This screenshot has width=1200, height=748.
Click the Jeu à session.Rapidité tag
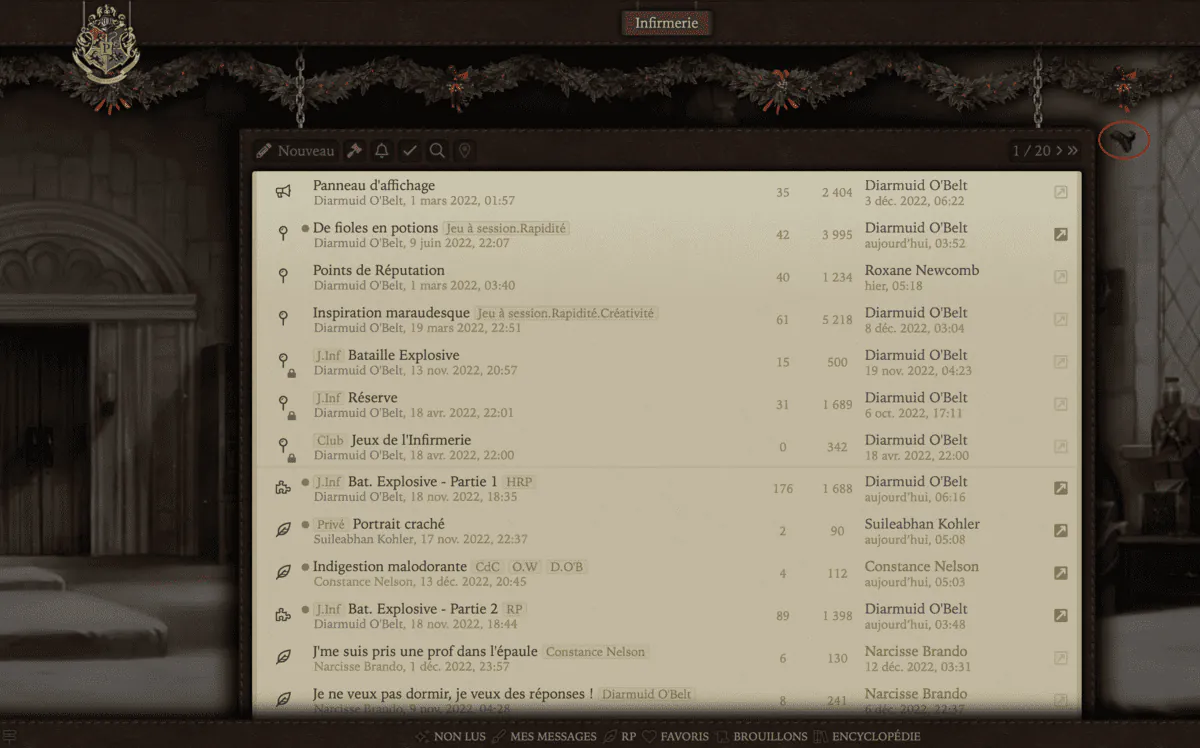(506, 229)
